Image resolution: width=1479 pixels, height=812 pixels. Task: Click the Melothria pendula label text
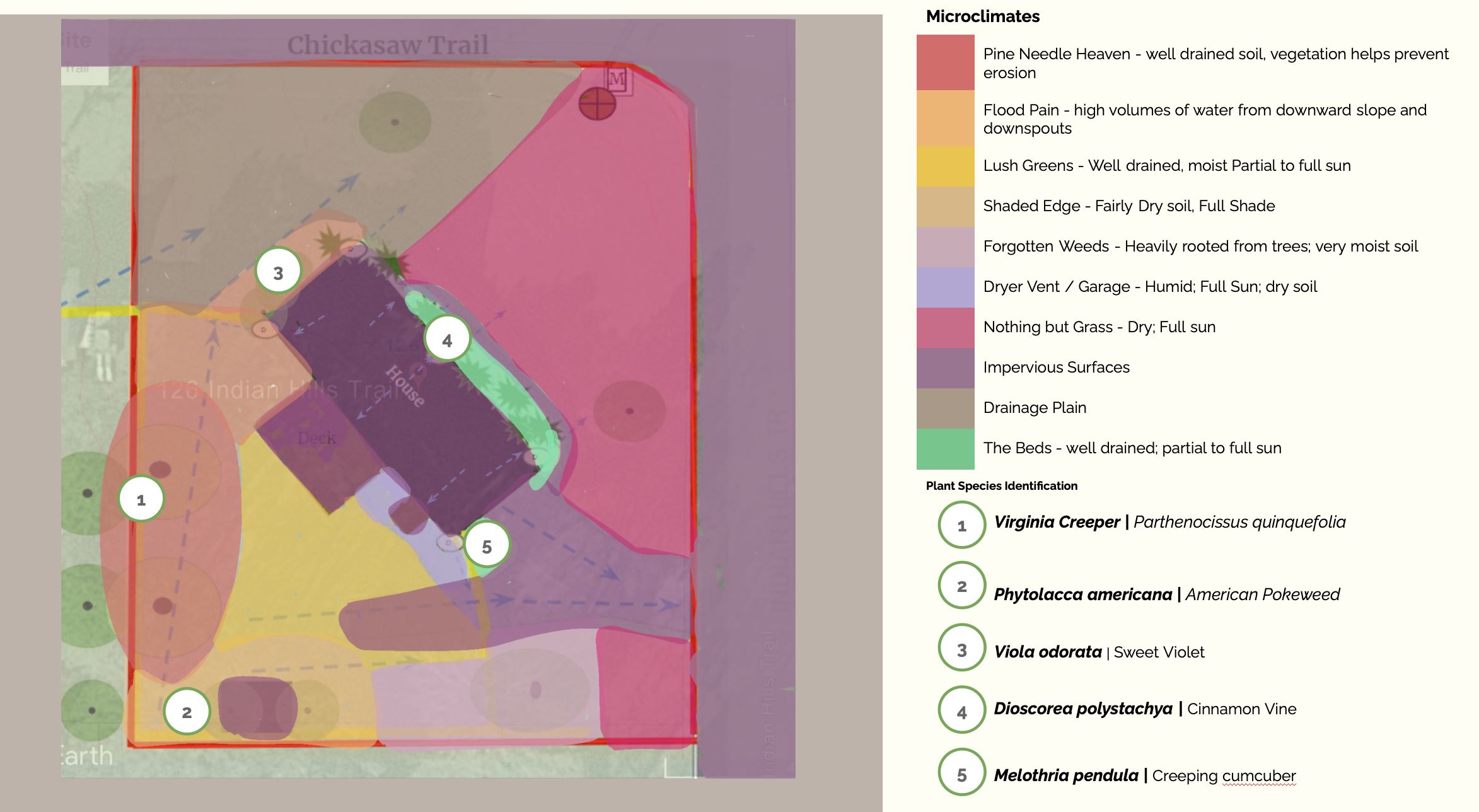click(1066, 775)
